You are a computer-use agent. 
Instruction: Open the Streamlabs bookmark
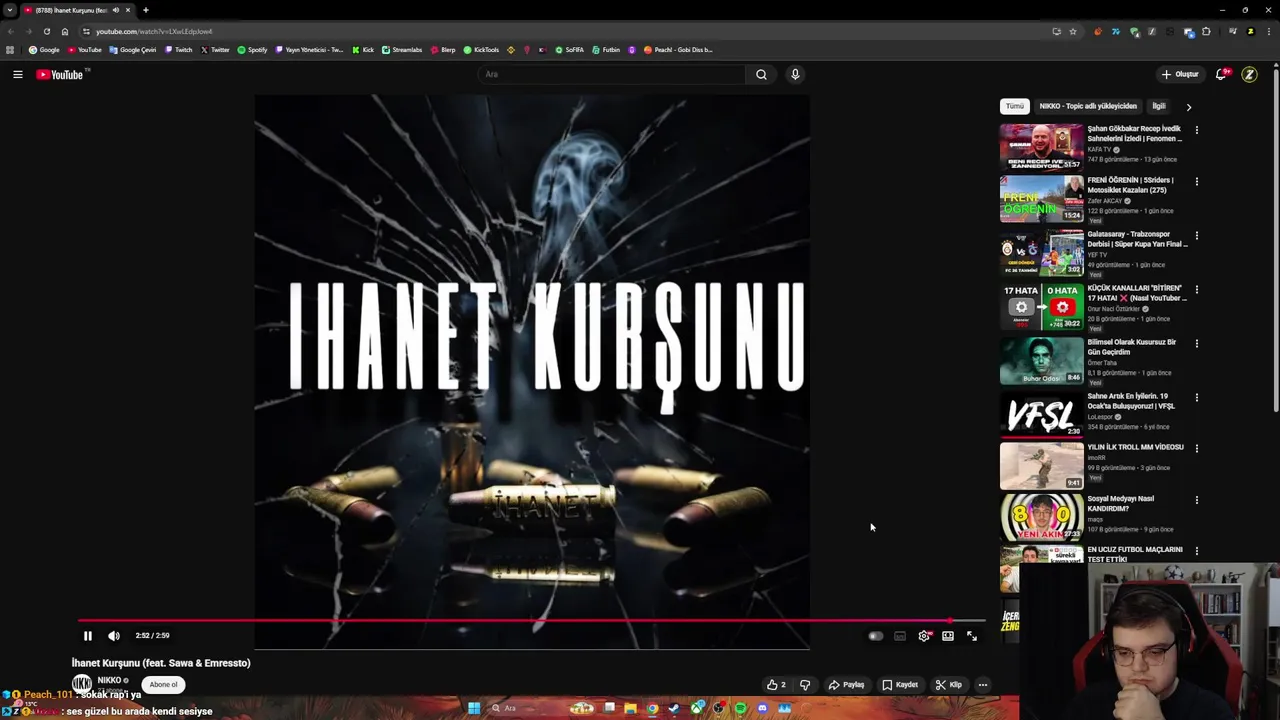403,50
